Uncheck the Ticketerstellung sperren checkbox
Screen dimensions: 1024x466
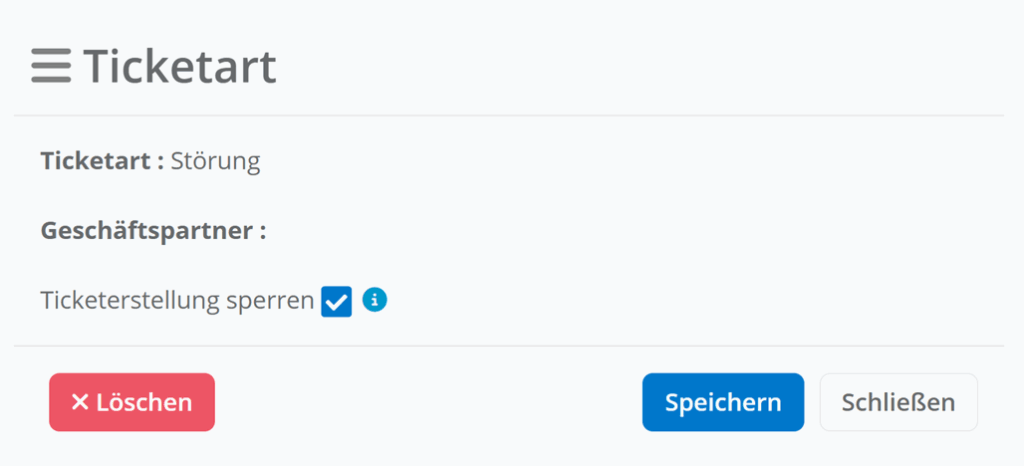click(x=336, y=301)
